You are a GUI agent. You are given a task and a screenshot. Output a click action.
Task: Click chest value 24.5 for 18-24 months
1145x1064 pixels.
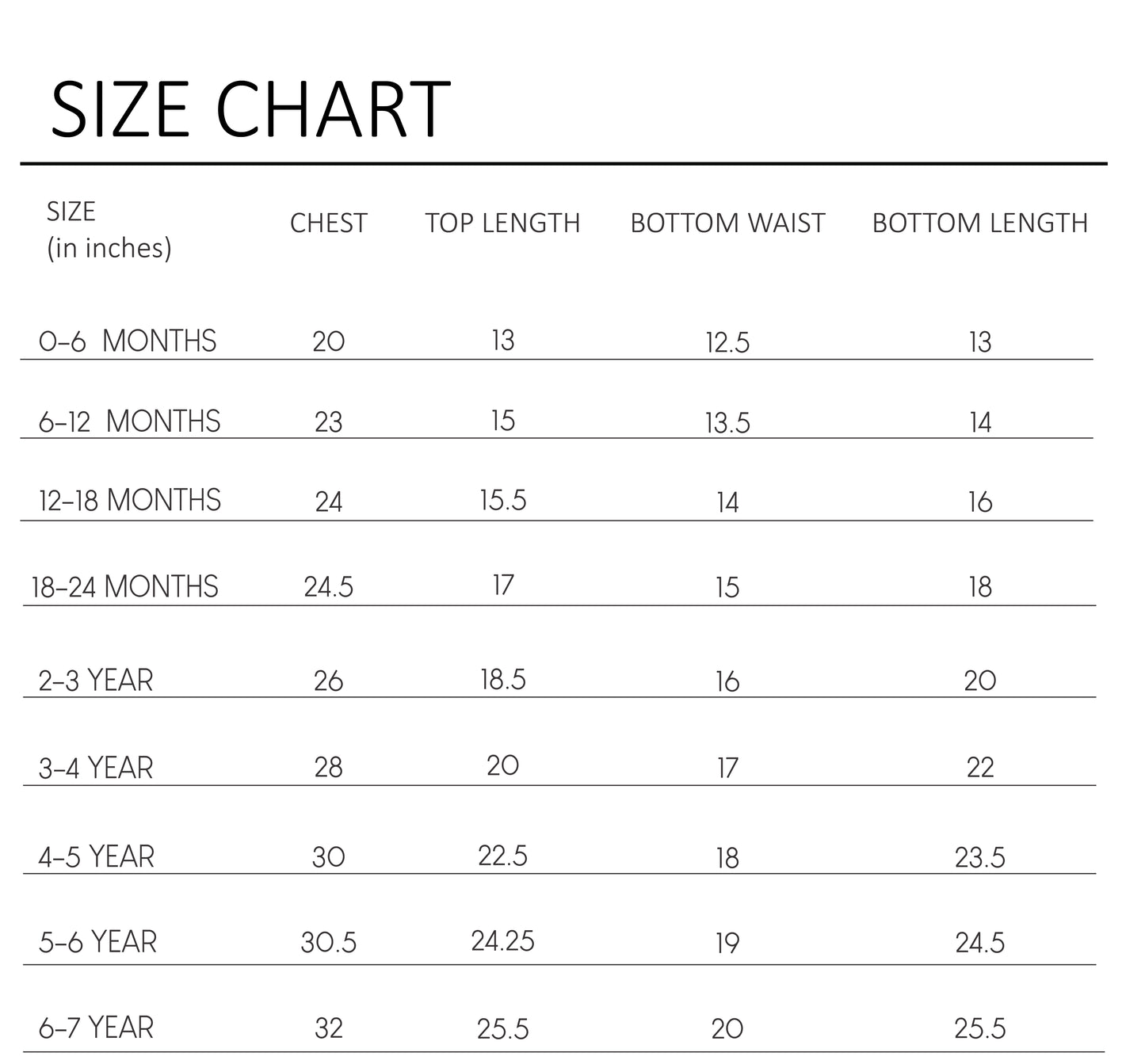pyautogui.click(x=328, y=587)
